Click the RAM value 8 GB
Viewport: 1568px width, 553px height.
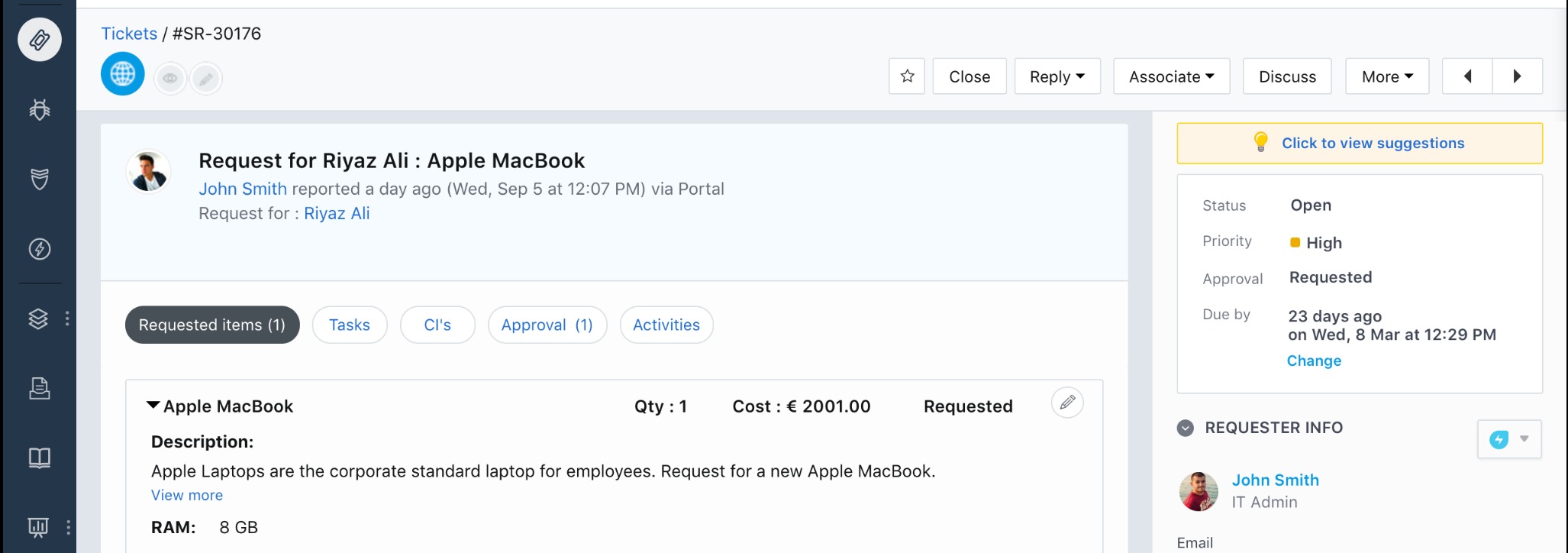[238, 527]
